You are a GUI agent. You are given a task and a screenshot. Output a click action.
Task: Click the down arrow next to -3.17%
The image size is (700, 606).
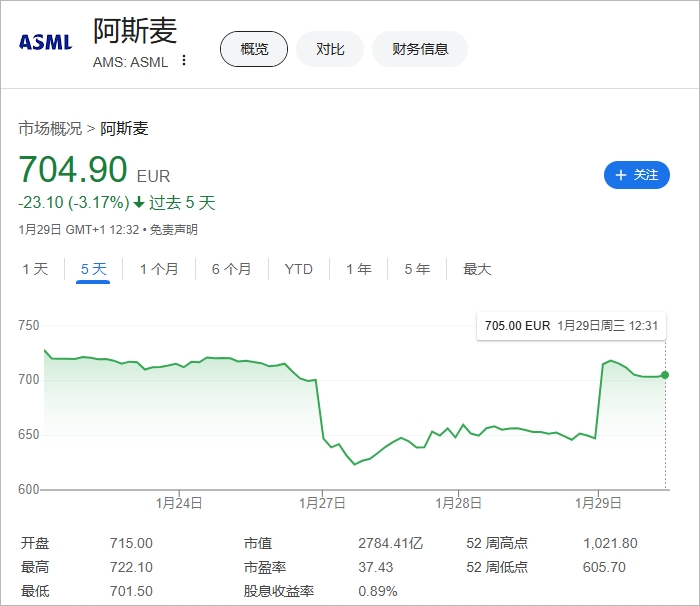138,203
